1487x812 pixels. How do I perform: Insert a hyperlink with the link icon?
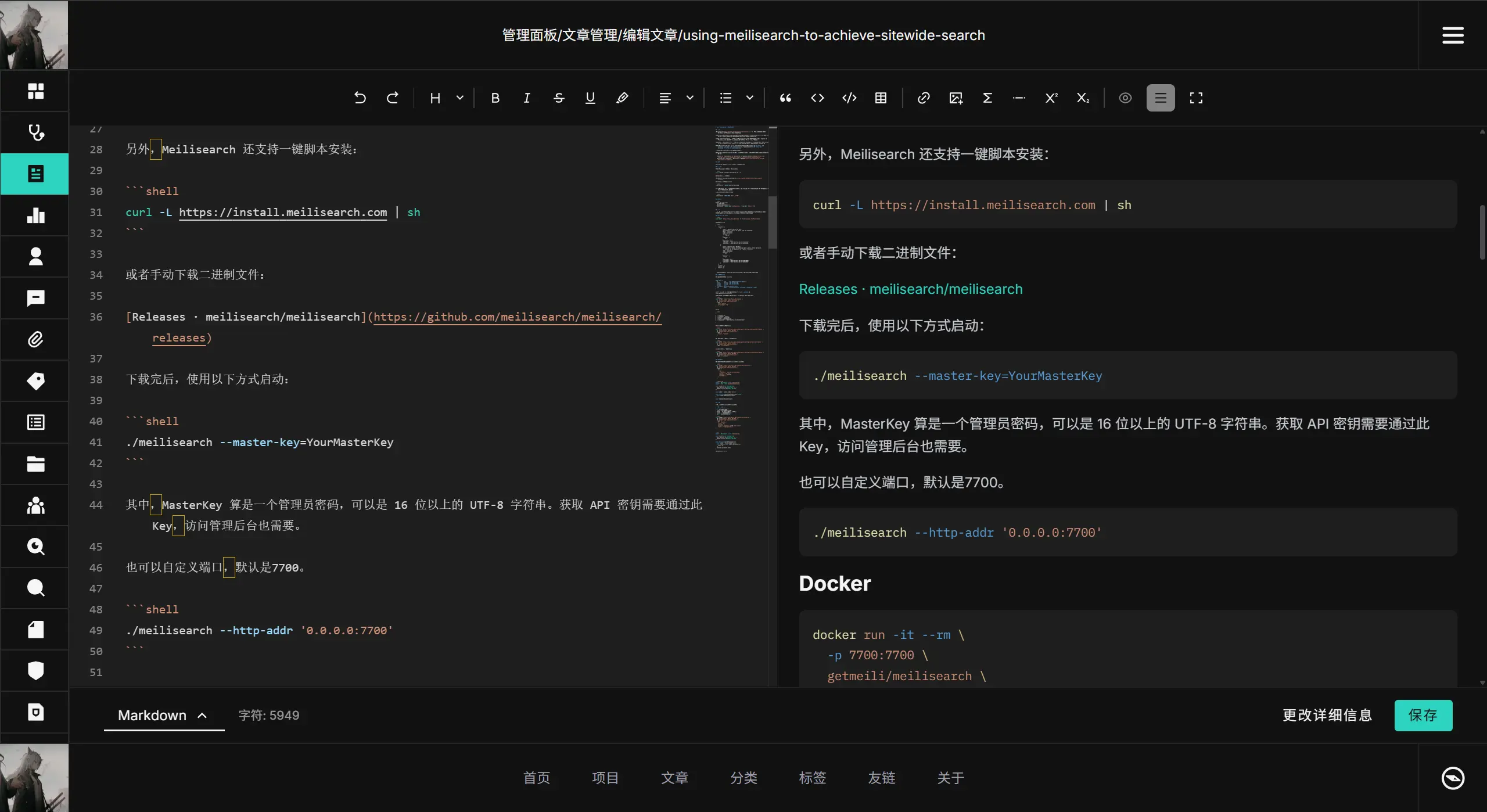(924, 98)
